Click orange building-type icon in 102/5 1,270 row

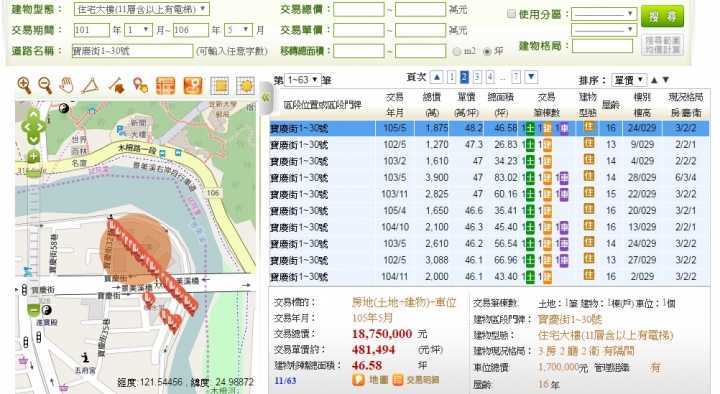point(589,144)
